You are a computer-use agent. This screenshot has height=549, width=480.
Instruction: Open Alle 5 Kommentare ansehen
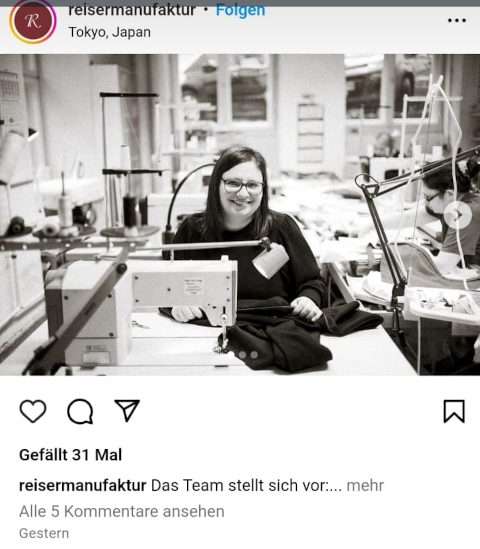(x=122, y=512)
